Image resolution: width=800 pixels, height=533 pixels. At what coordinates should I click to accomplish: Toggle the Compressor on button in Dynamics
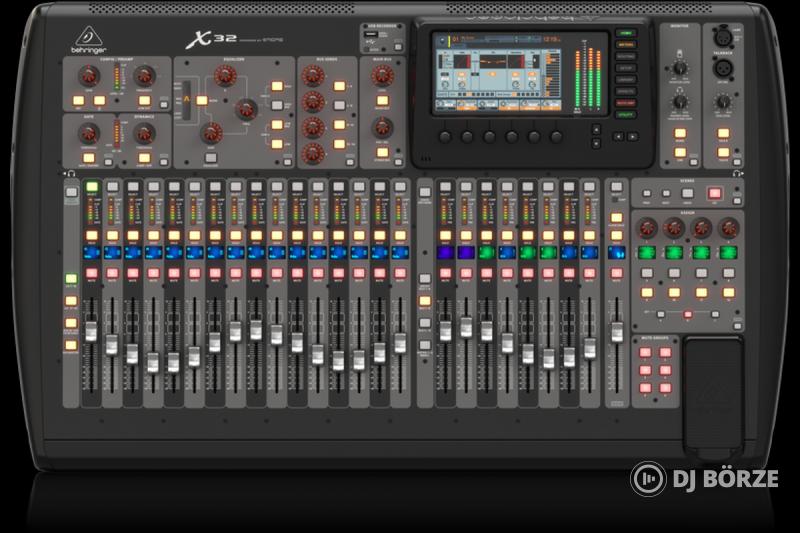tap(144, 158)
